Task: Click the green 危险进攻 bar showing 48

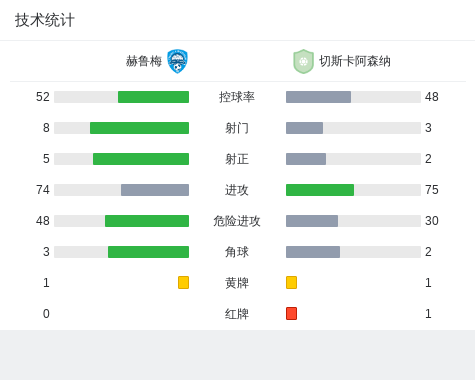Action: (147, 221)
